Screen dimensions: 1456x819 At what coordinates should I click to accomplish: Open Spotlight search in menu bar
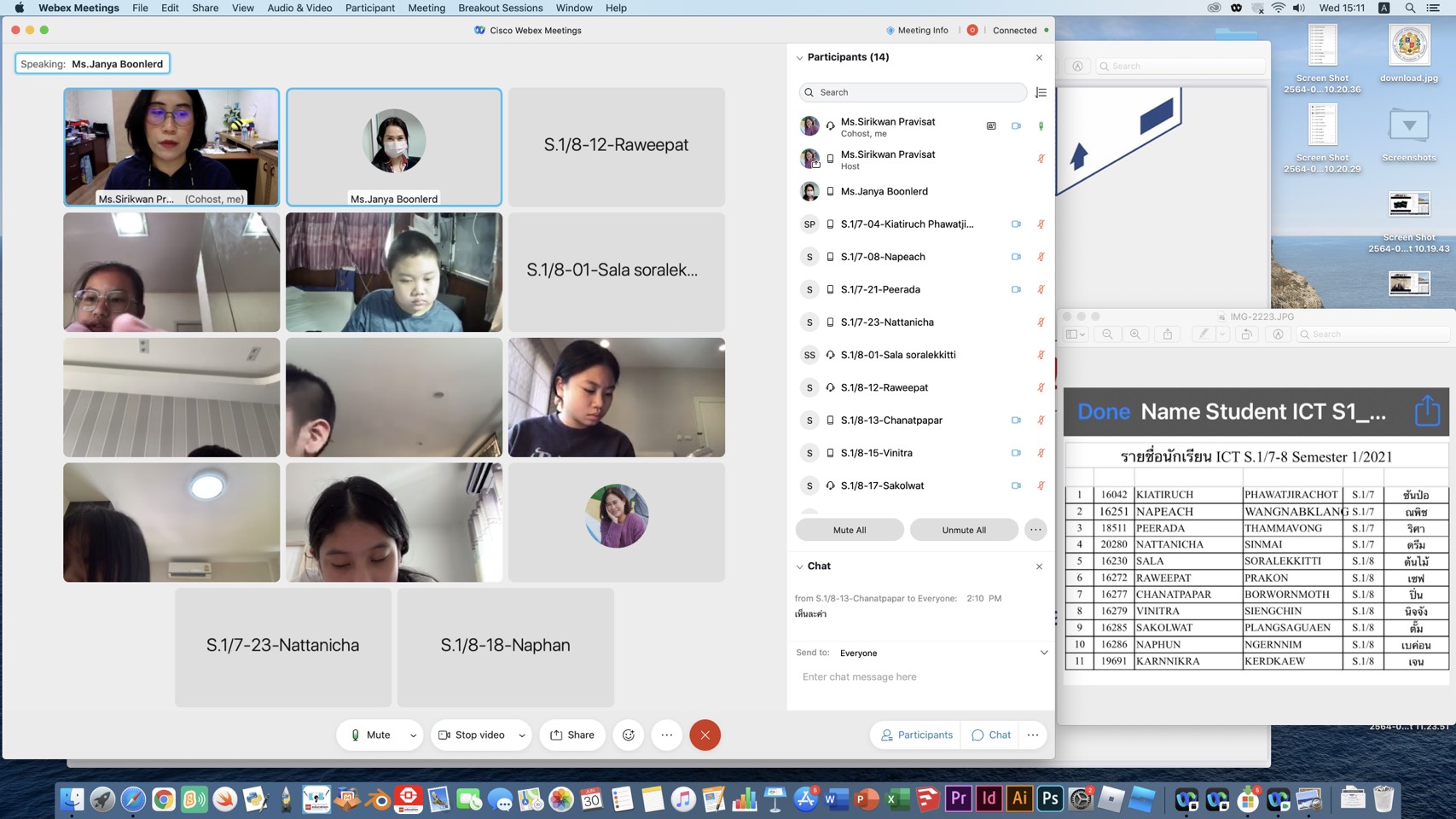1410,8
